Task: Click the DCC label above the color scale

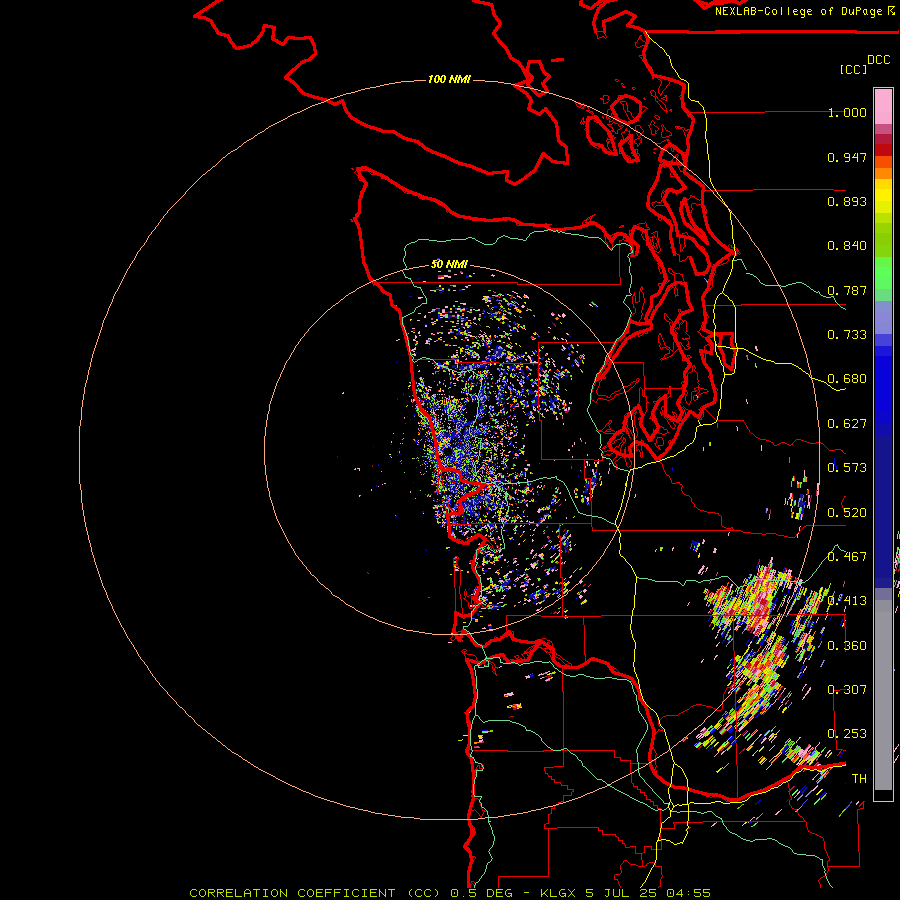Action: (x=878, y=60)
